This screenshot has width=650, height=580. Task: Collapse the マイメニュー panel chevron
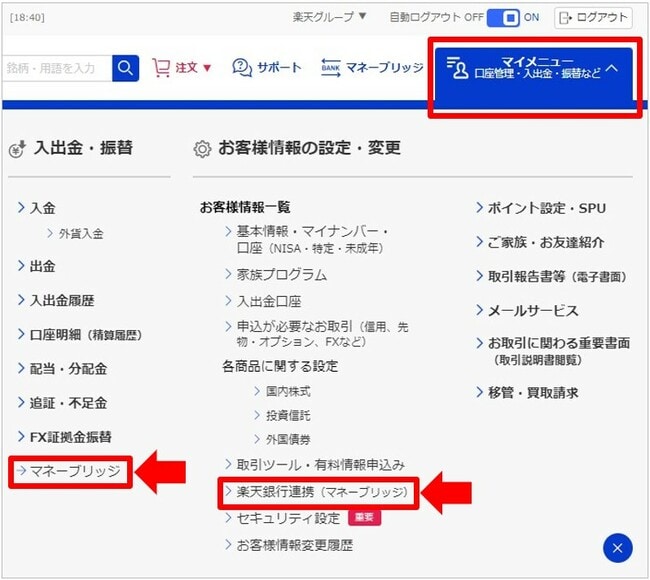coord(612,68)
